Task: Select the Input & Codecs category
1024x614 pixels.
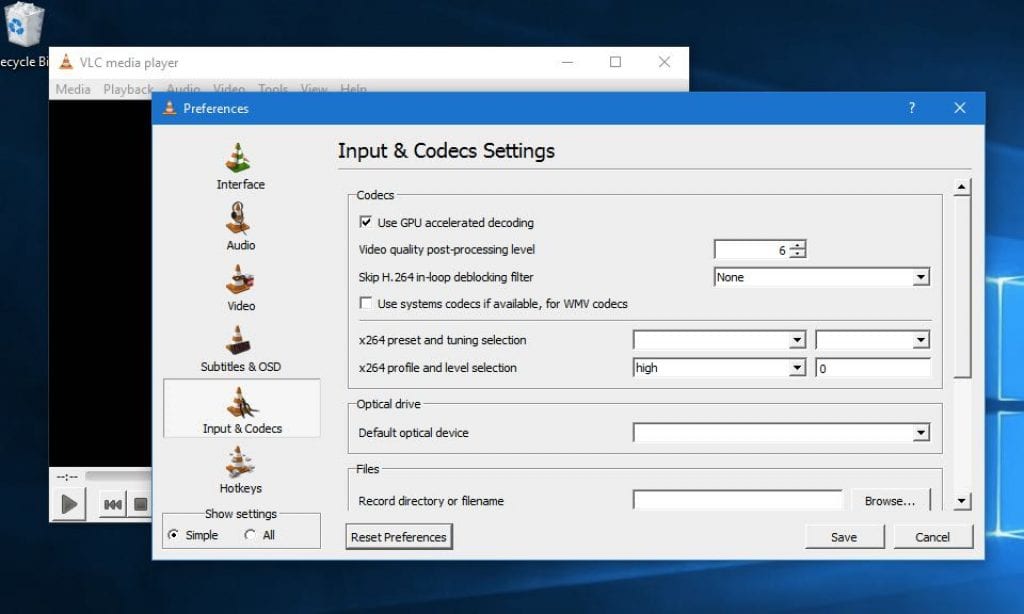Action: 240,412
